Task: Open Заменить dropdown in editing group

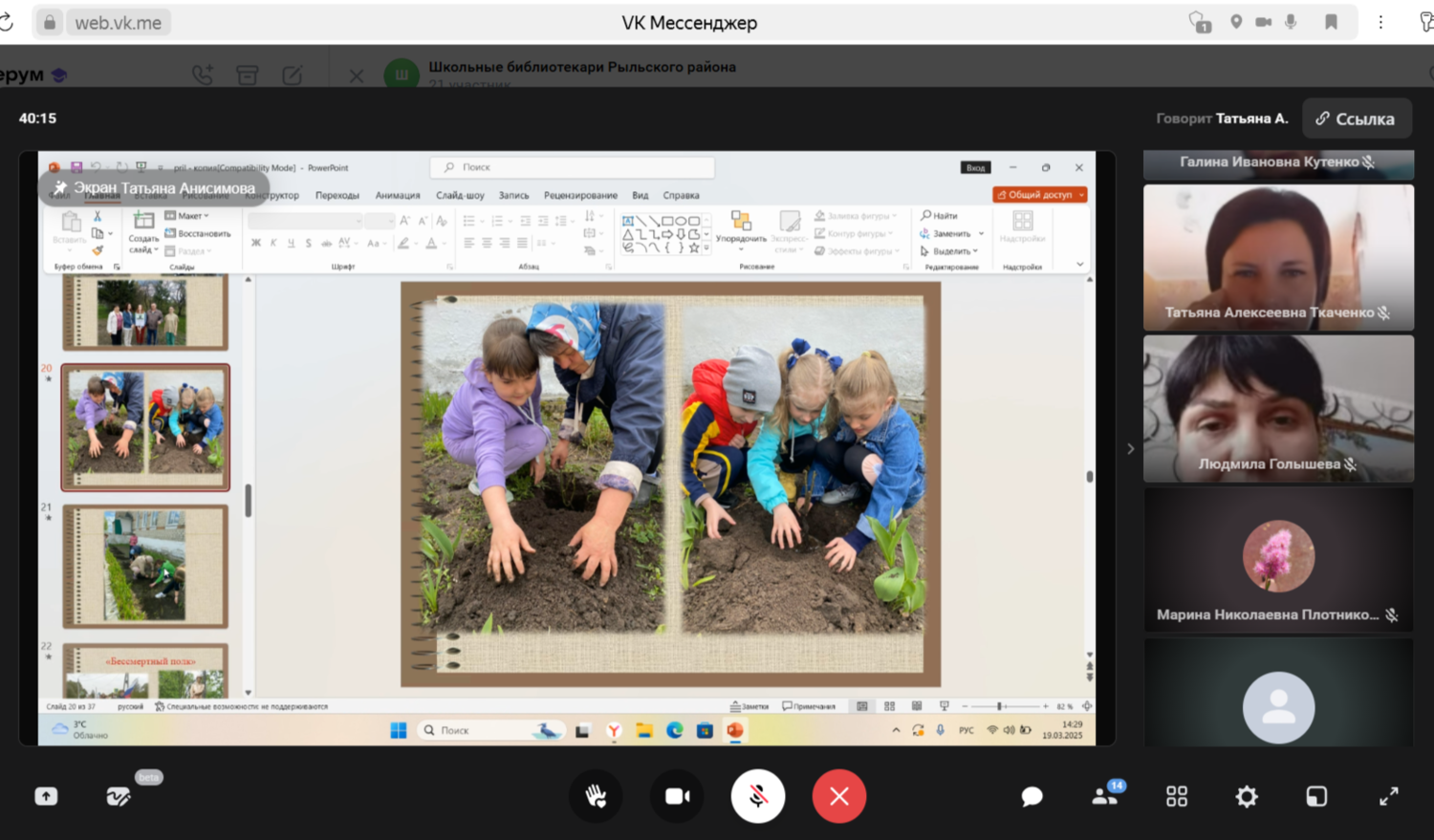Action: [x=951, y=233]
